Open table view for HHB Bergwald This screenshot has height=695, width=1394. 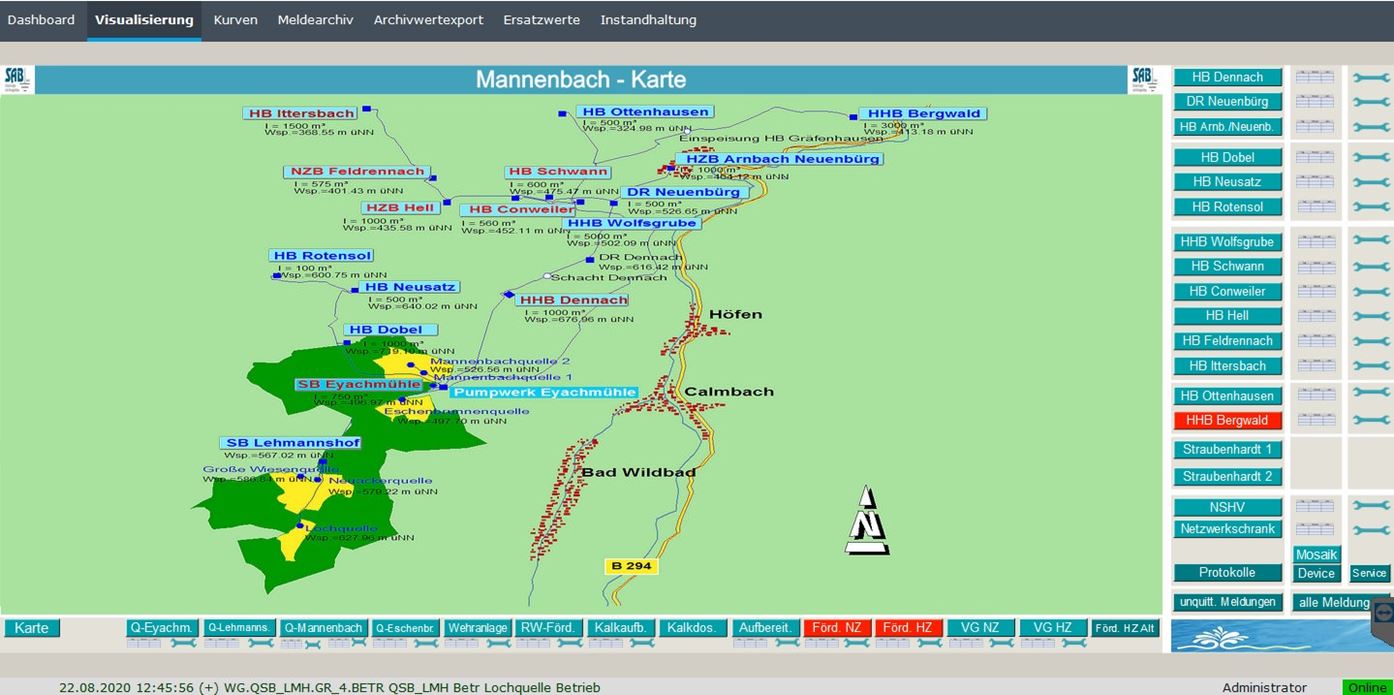[1315, 421]
